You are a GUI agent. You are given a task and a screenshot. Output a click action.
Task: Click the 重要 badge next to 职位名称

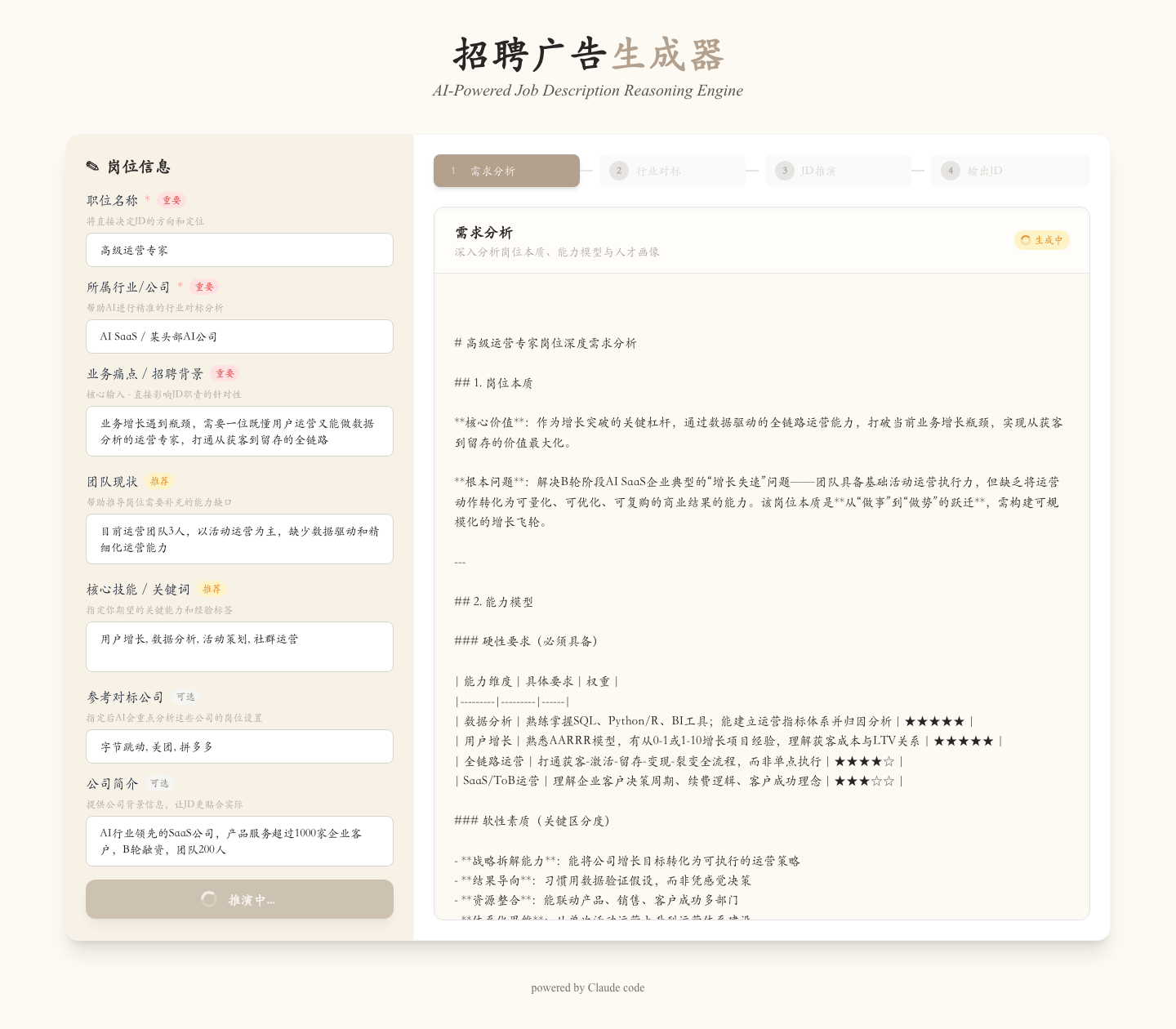click(171, 200)
